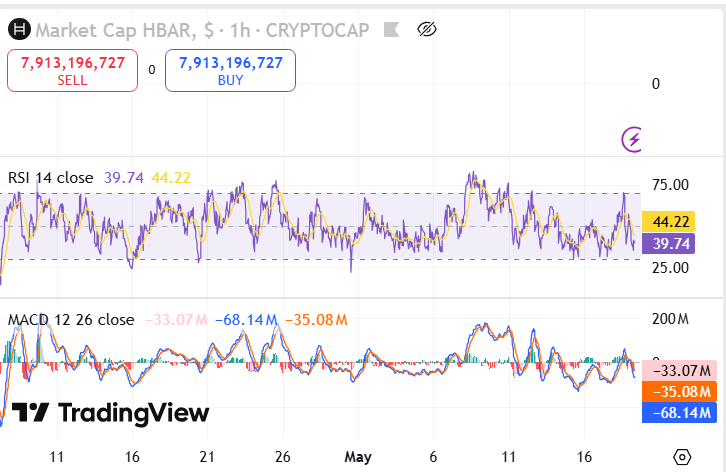Click the 6 date on time axis
The height and width of the screenshot is (472, 726).
pos(433,457)
